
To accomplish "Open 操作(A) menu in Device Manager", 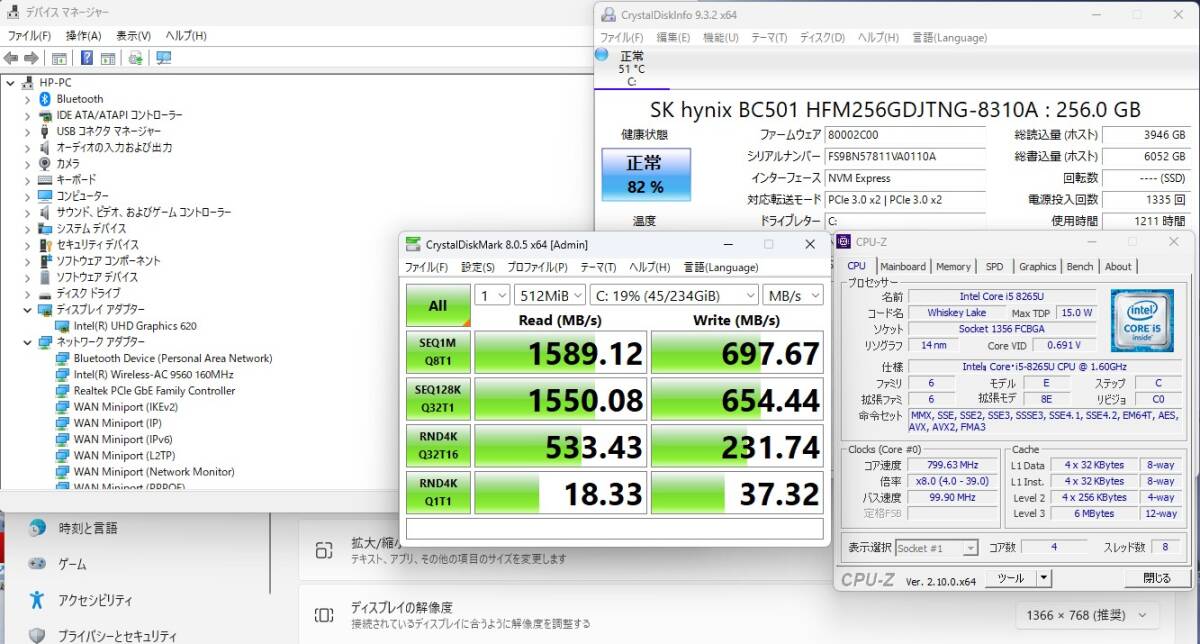I will (83, 35).
